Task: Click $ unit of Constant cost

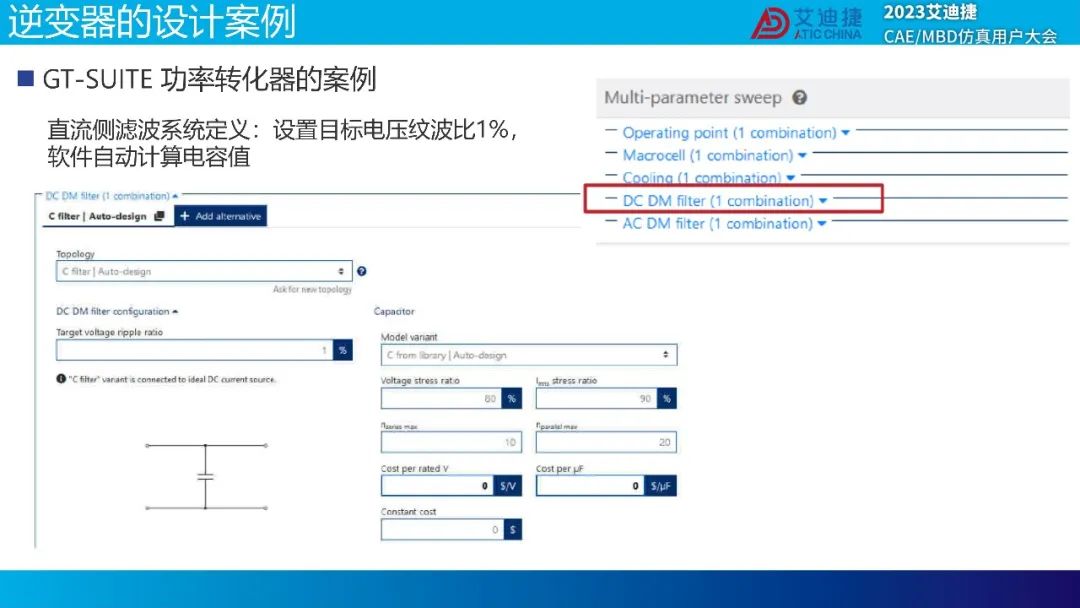Action: [x=513, y=530]
